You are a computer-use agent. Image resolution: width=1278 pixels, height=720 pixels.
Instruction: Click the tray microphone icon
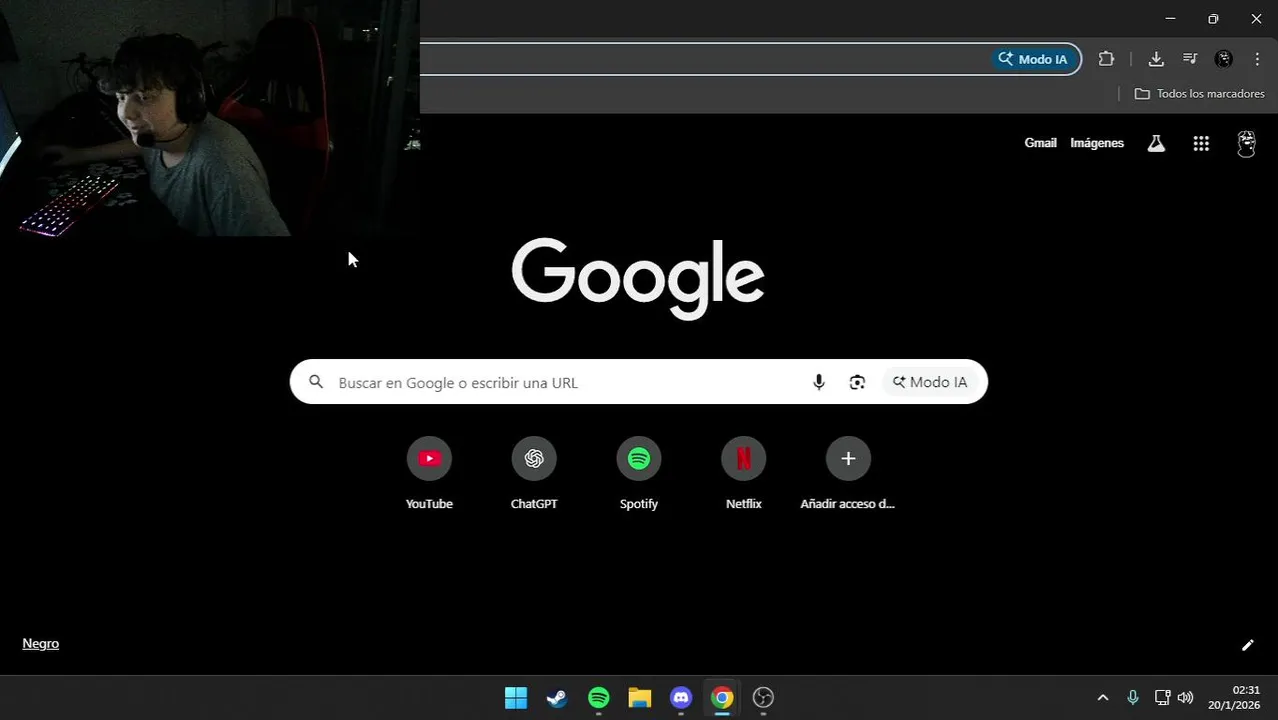(x=1133, y=698)
